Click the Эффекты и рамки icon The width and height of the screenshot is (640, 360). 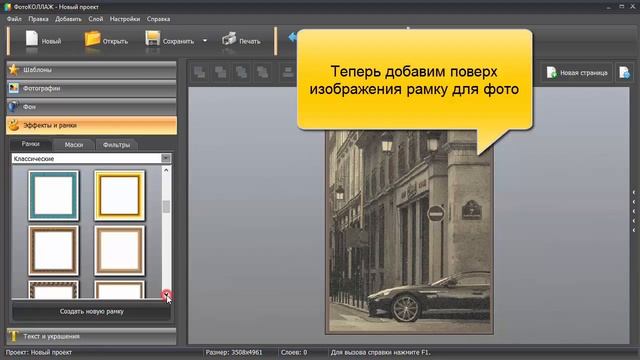(13, 125)
